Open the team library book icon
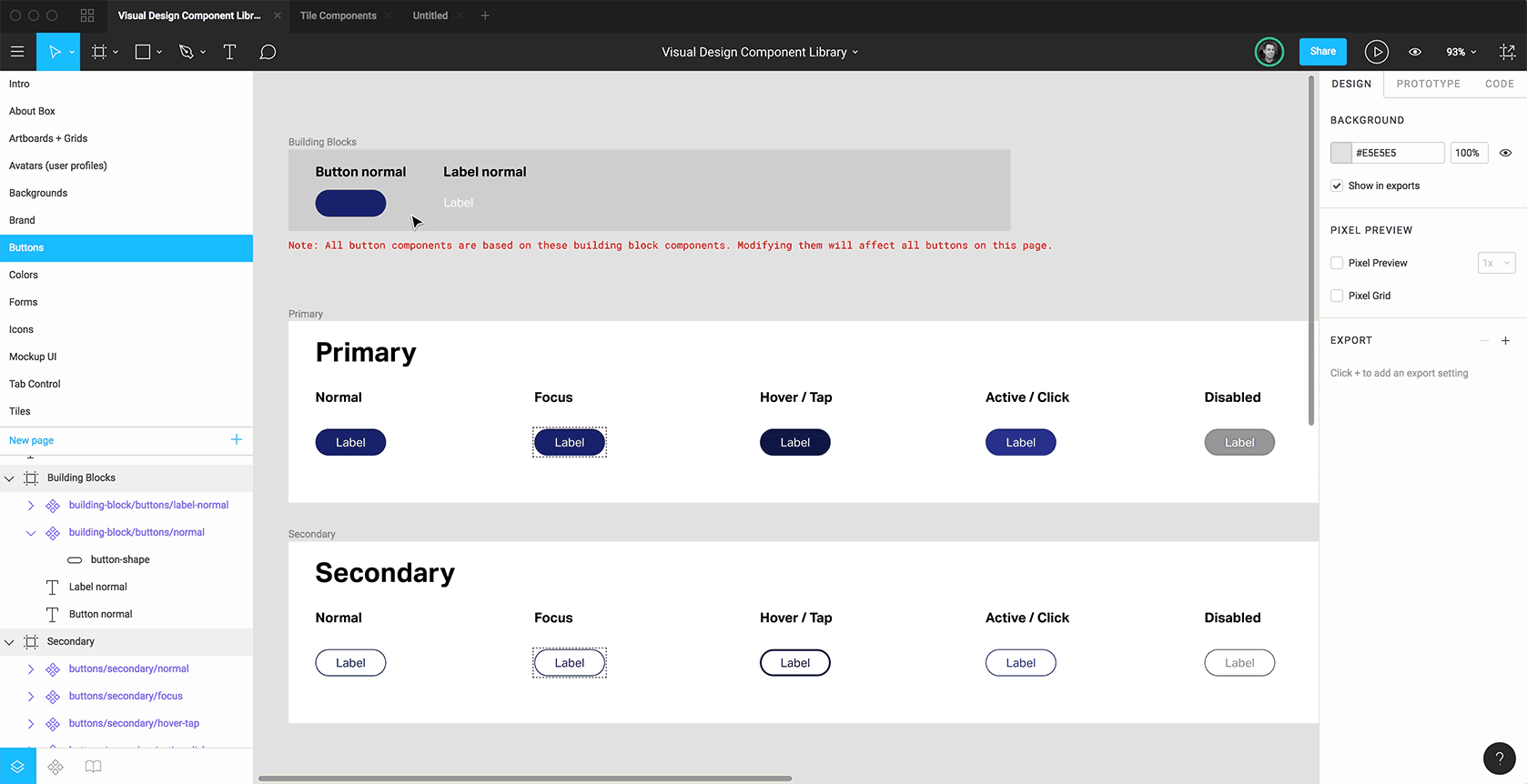Screen dimensions: 1527x784 93,767
